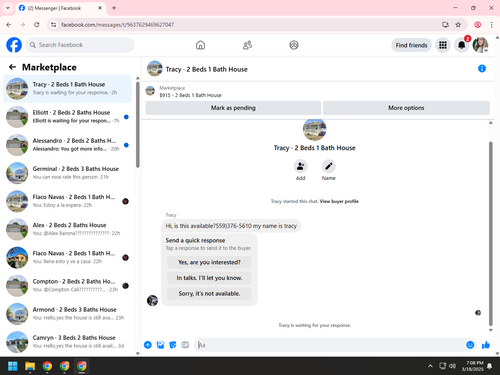Image resolution: width=500 pixels, height=375 pixels.
Task: Bookmark this page with star icon
Action: pyautogui.click(x=458, y=25)
